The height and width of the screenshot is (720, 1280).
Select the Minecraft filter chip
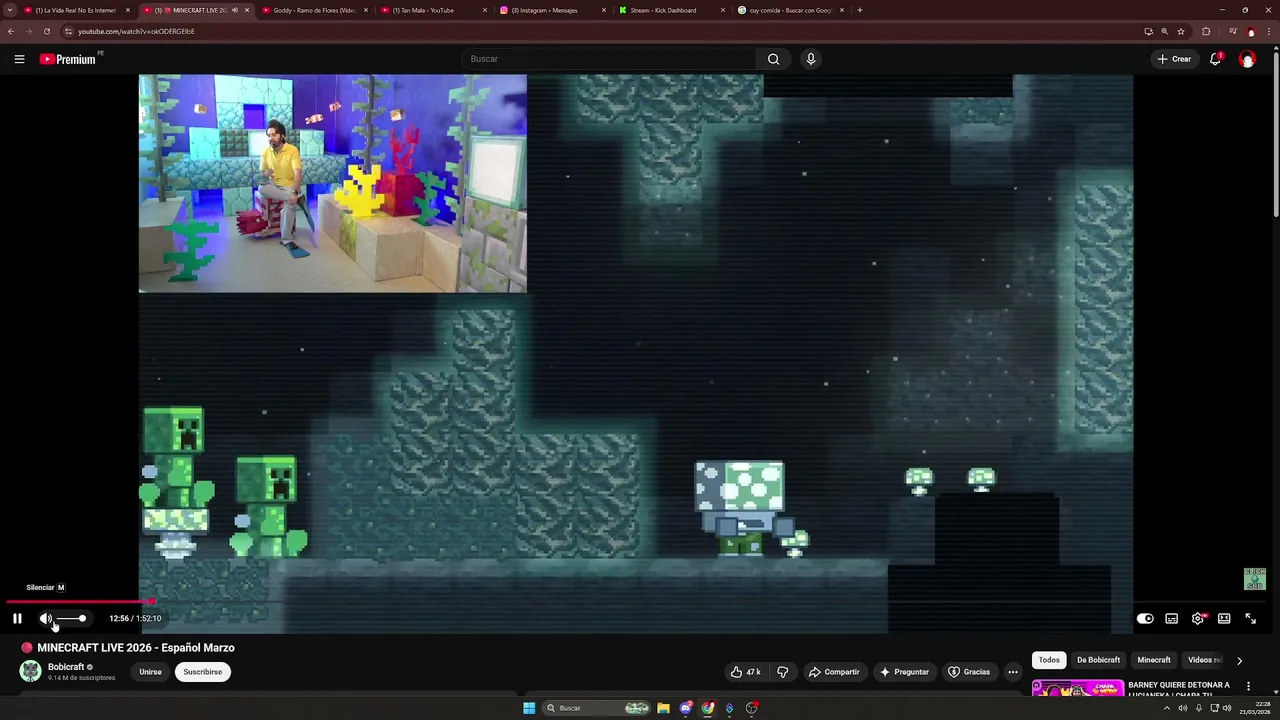click(1154, 660)
